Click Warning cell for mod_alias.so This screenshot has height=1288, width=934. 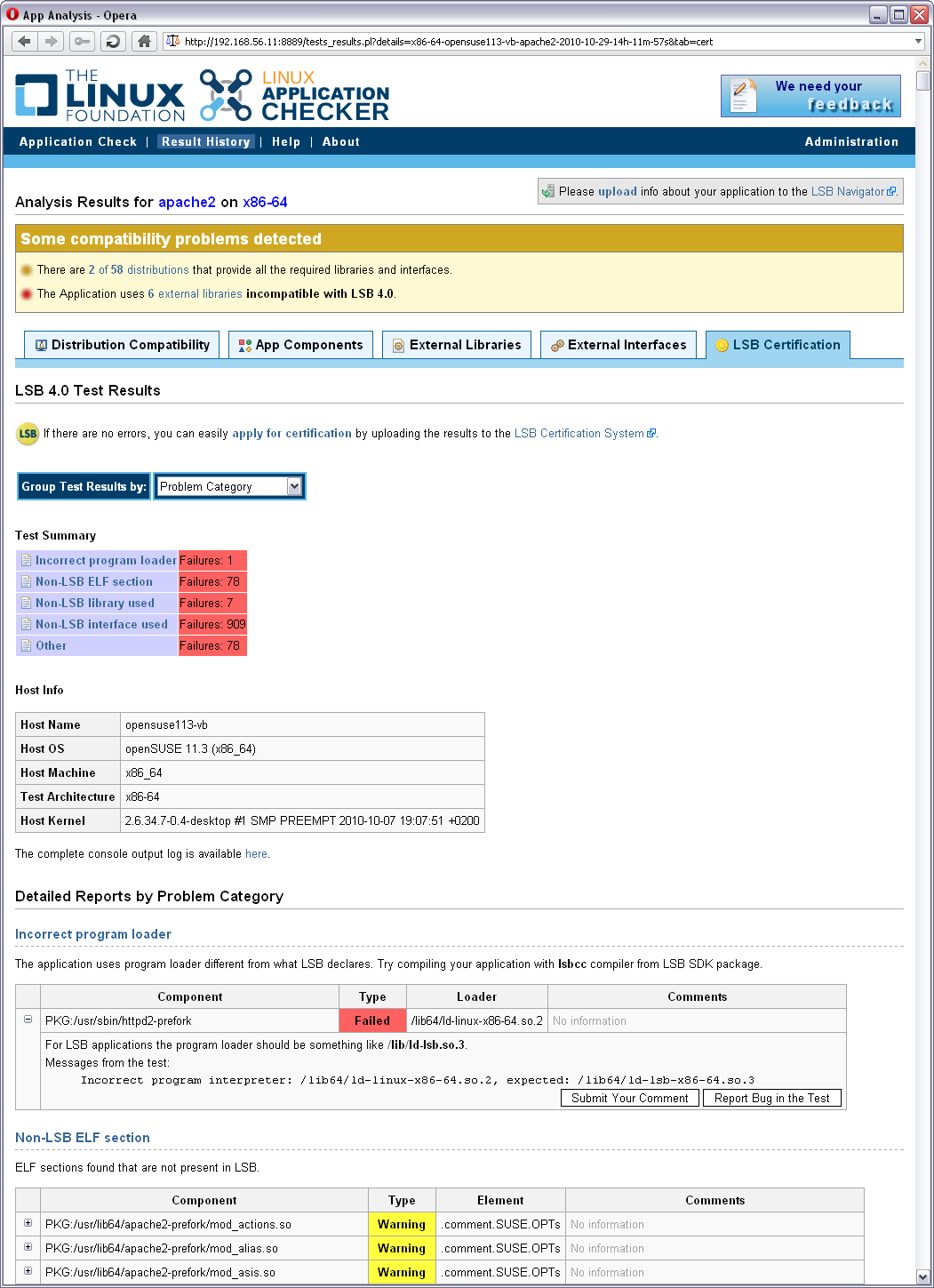[x=402, y=1248]
